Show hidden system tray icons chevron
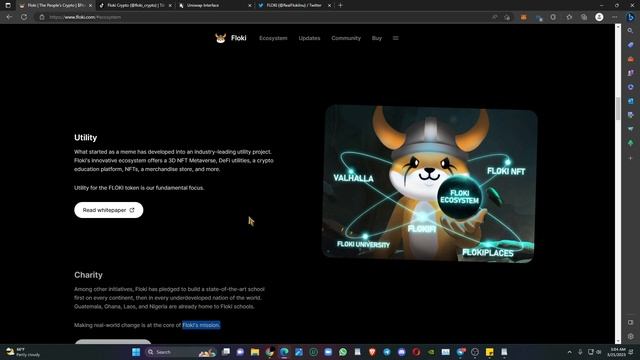 569,352
